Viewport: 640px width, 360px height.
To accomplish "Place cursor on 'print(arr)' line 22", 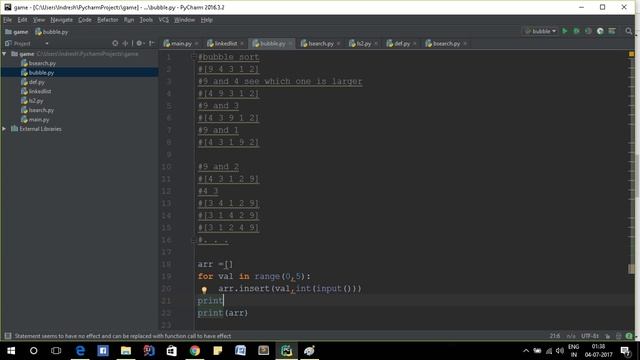I will click(x=222, y=313).
